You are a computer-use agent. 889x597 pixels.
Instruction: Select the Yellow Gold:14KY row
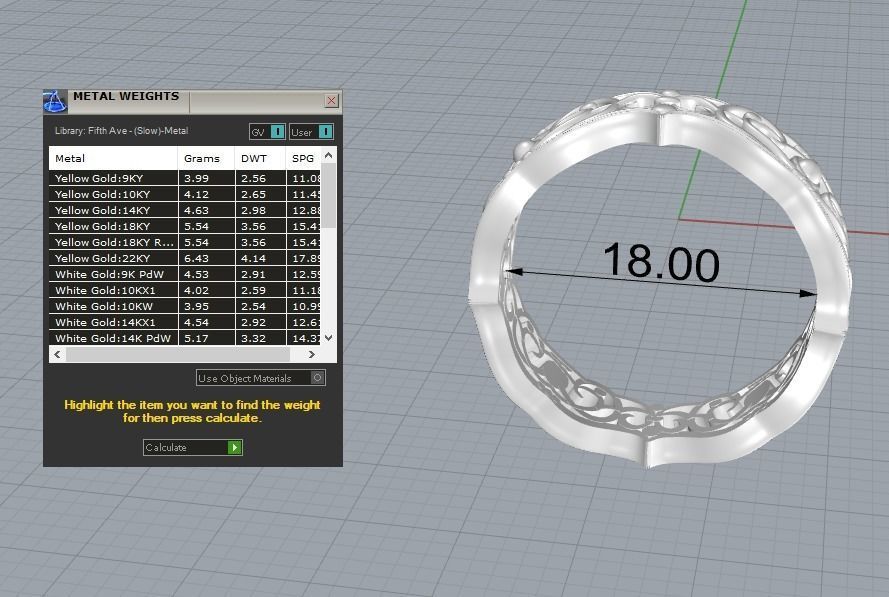185,210
